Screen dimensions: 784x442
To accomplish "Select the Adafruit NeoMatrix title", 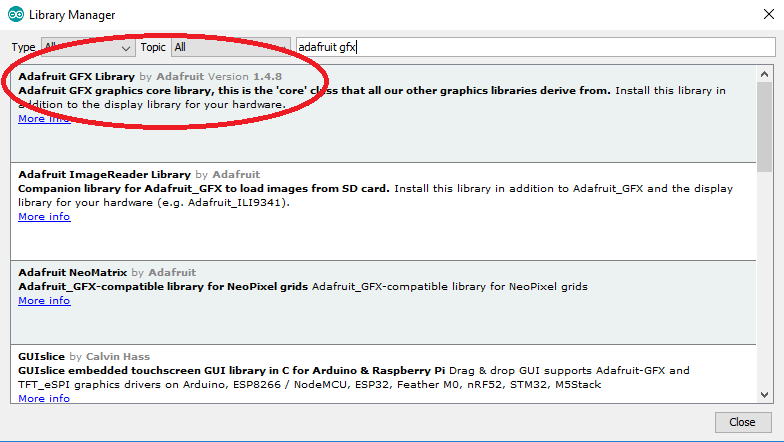I will pyautogui.click(x=72, y=272).
